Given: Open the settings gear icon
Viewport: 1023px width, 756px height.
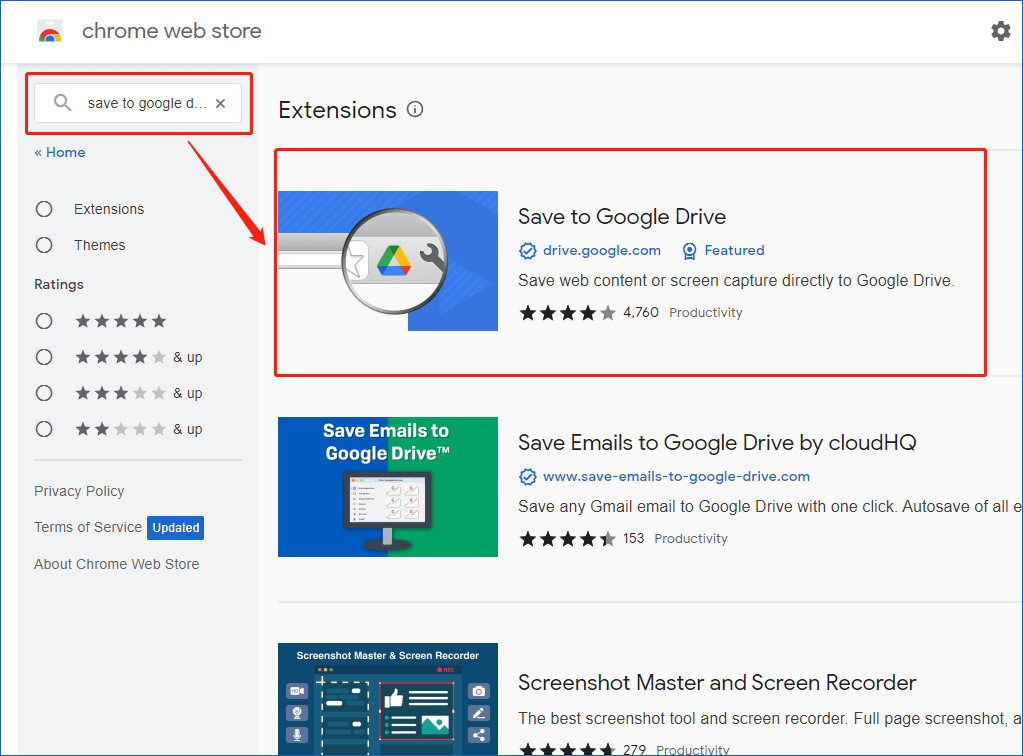Looking at the screenshot, I should [1000, 31].
